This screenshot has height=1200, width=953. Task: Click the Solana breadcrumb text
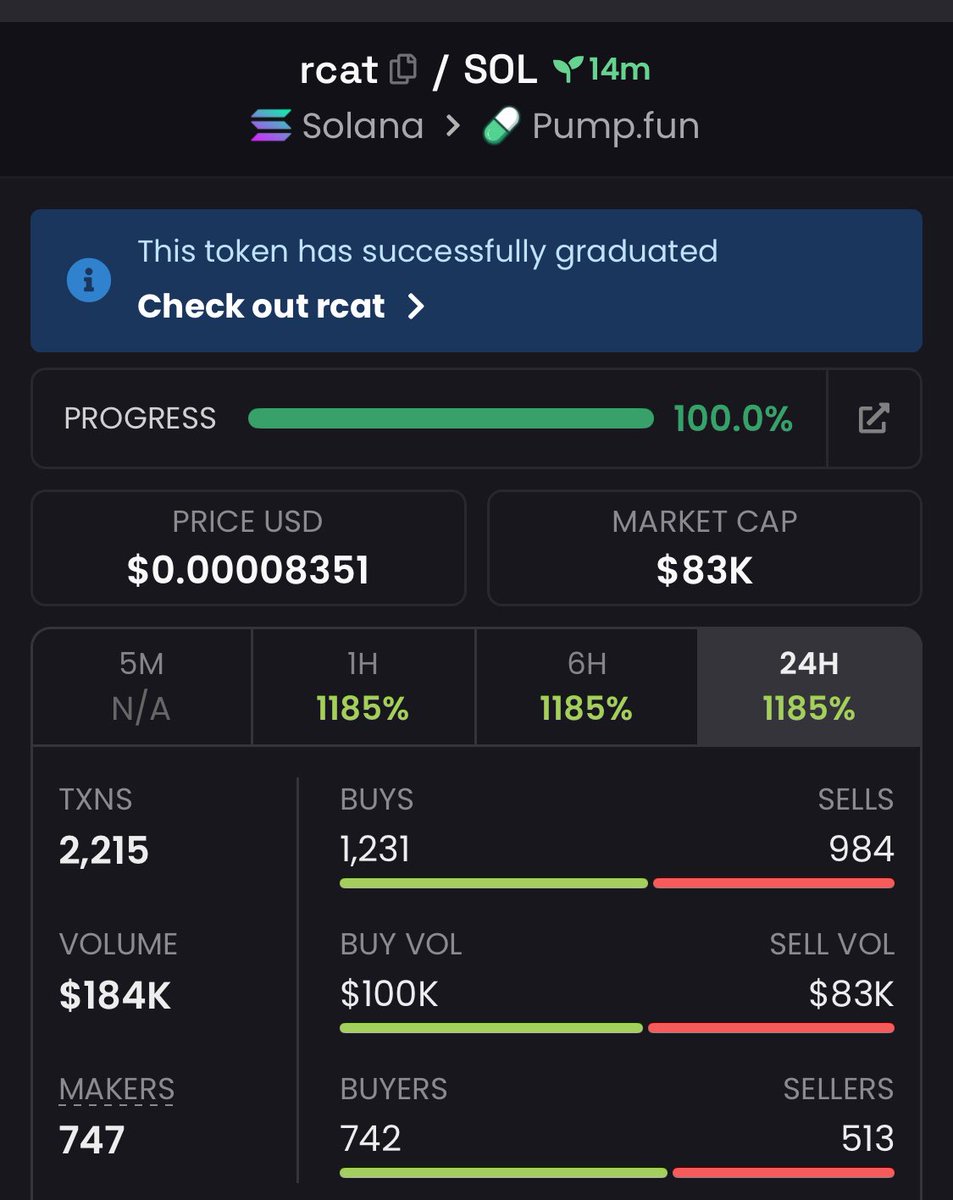(x=362, y=127)
